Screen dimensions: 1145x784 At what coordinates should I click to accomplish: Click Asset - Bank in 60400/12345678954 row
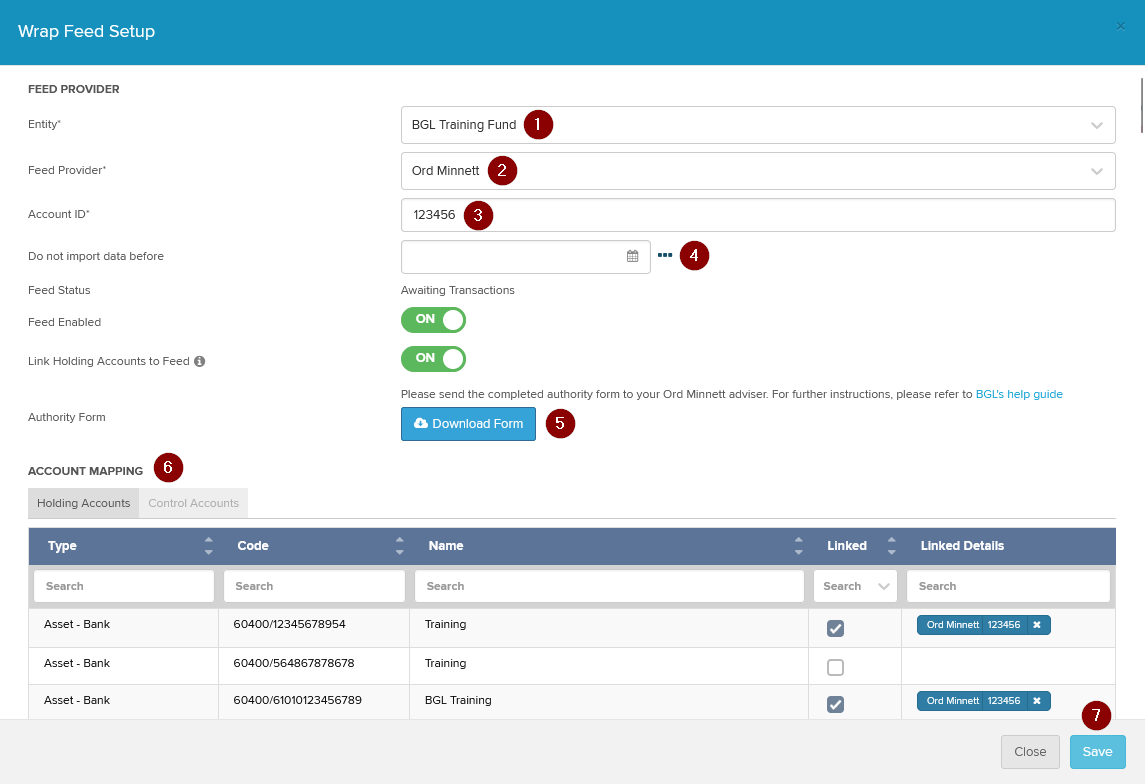[x=77, y=624]
